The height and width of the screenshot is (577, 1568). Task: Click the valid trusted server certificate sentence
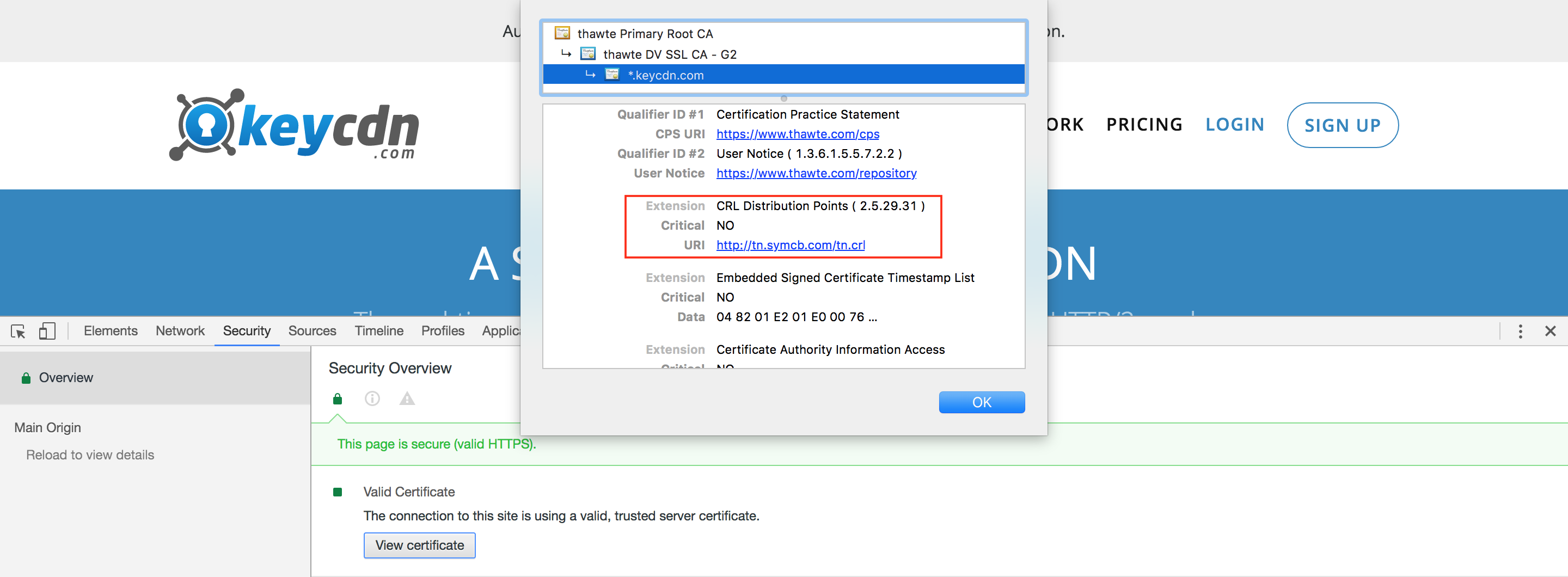[561, 516]
